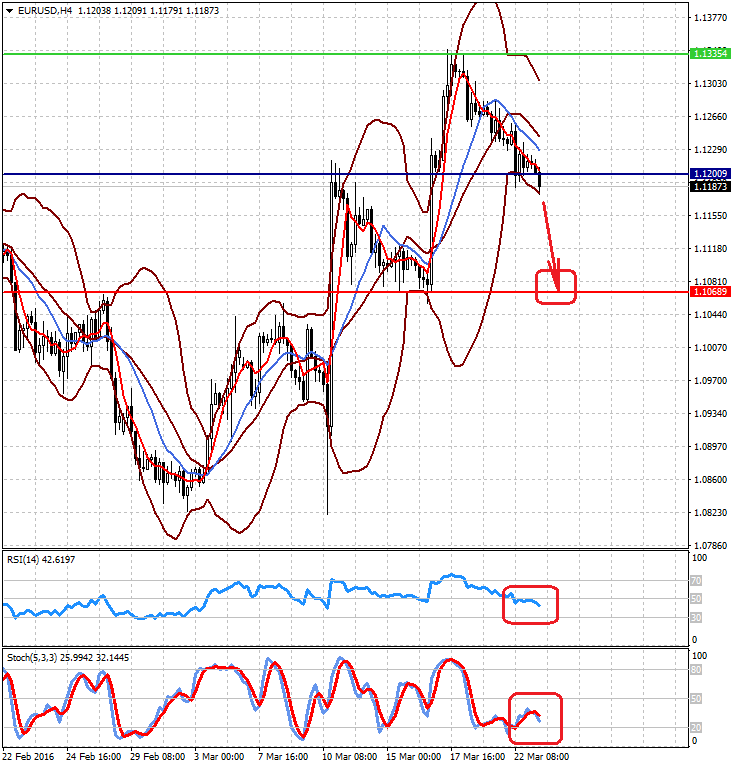Click the 22 Feb 2016 date label
This screenshot has width=731, height=768.
click(28, 756)
